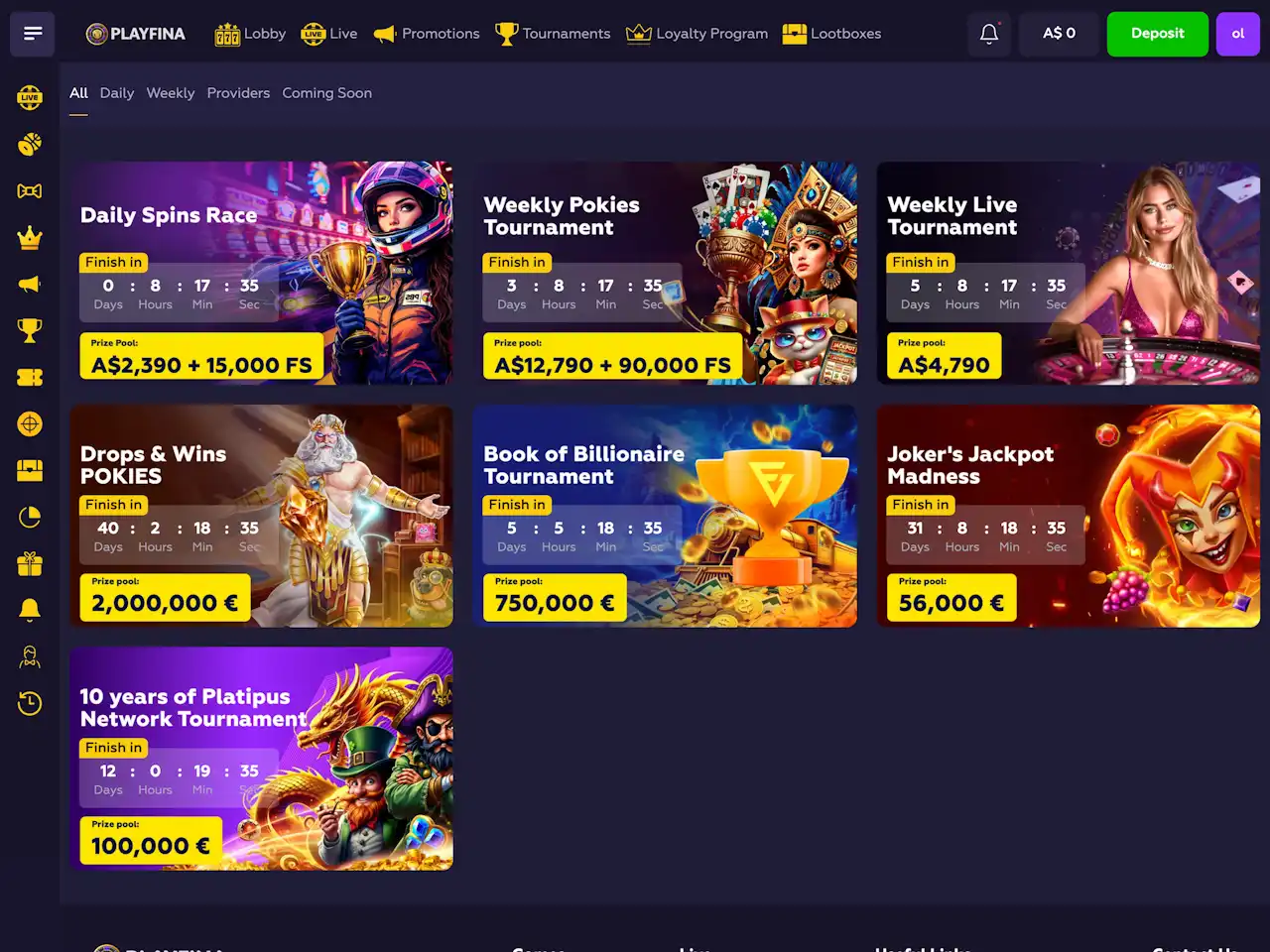The width and height of the screenshot is (1270, 952).
Task: Open the history clock sidebar icon
Action: 30,704
